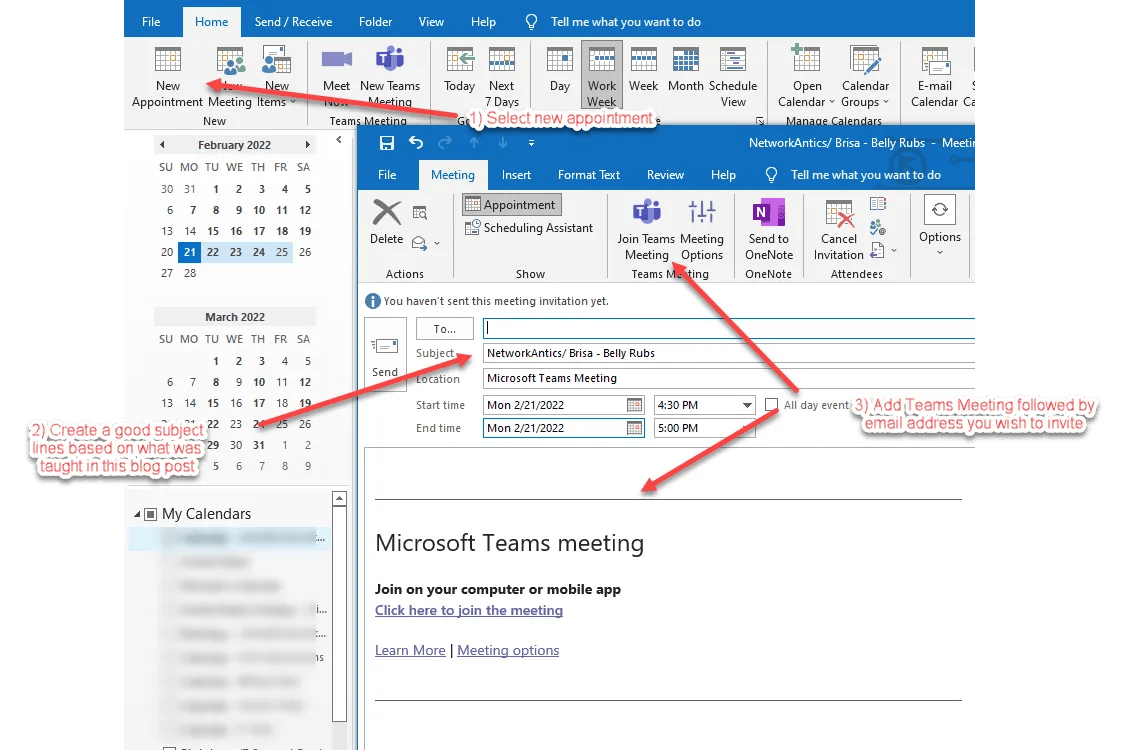Click Send to OneNote icon
The width and height of the screenshot is (1129, 750).
(769, 212)
